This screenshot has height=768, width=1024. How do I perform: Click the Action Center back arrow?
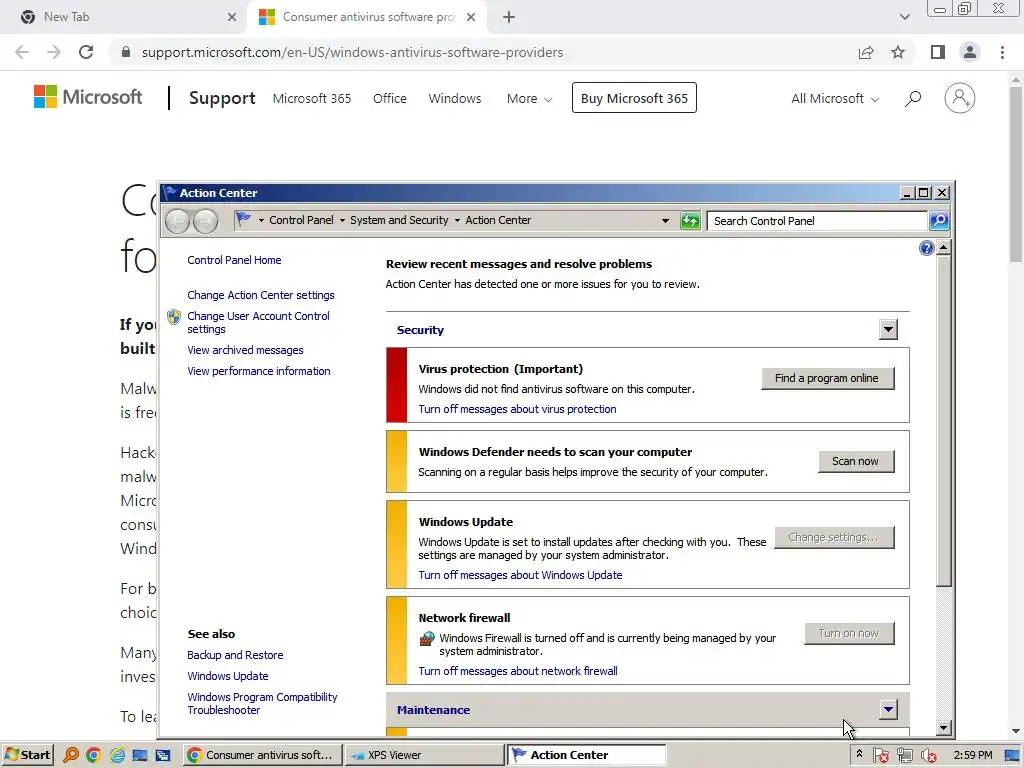tap(177, 221)
